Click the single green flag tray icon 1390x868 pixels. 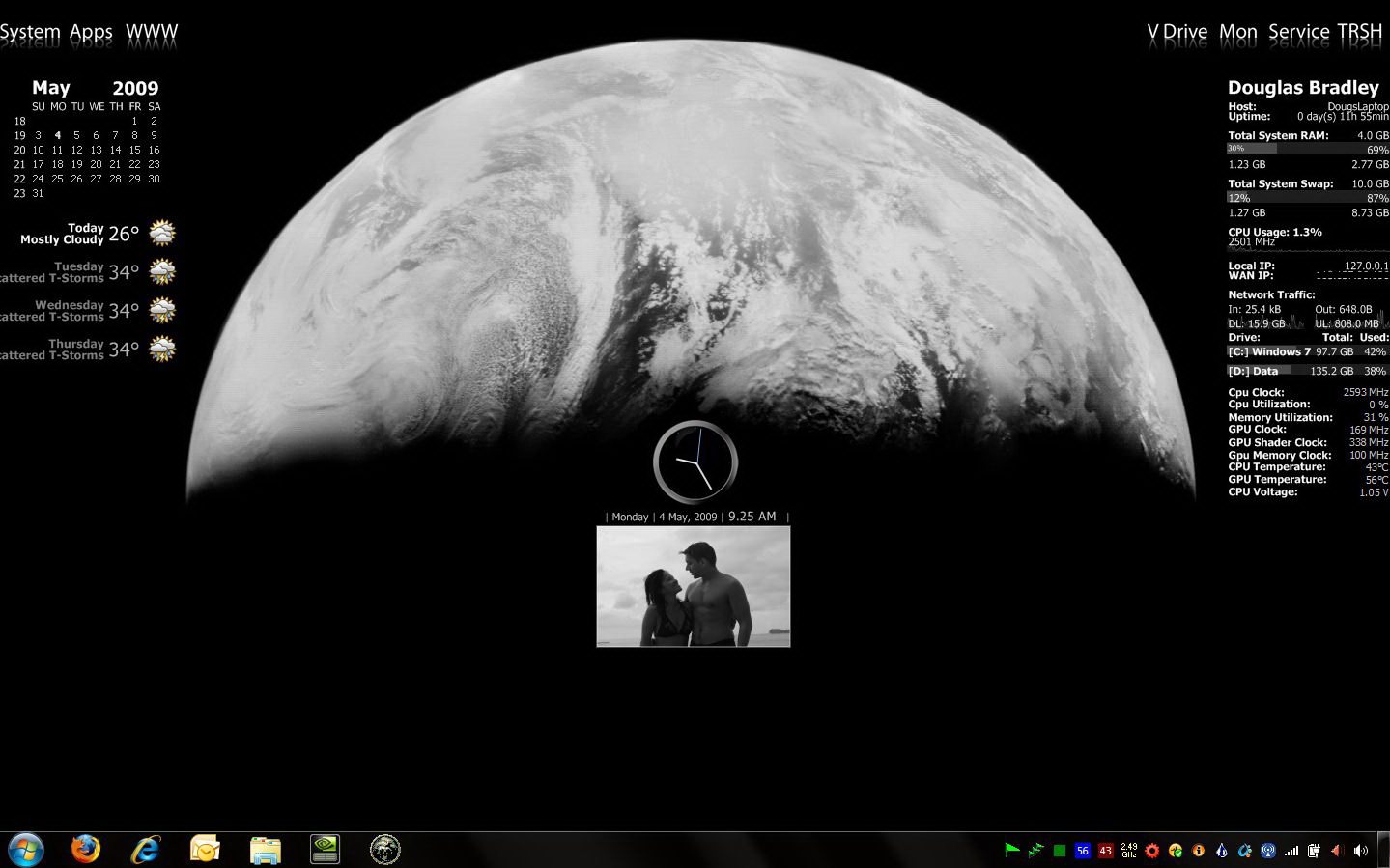1012,851
